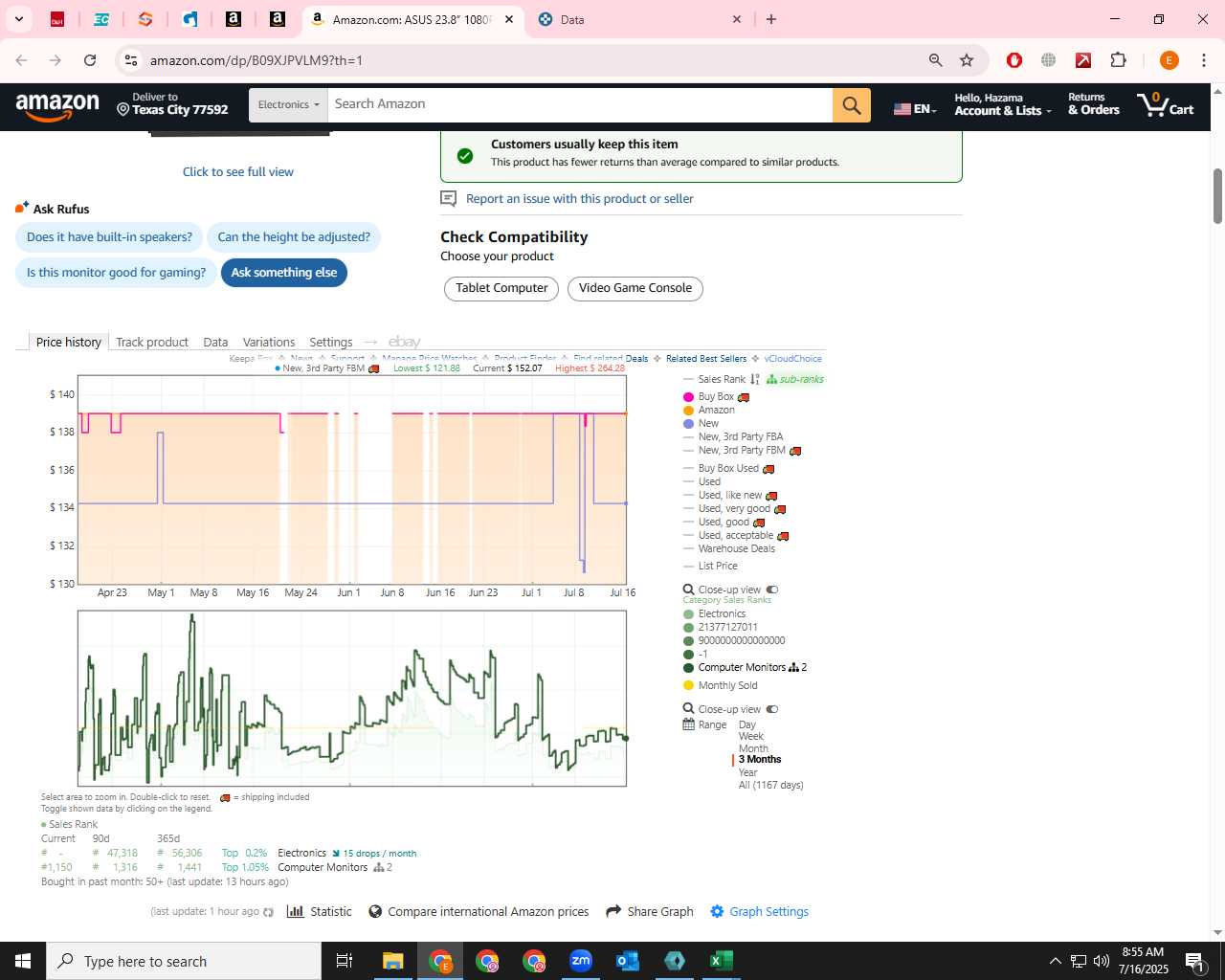The width and height of the screenshot is (1225, 980).
Task: Click to see full view link
Action: 238,171
